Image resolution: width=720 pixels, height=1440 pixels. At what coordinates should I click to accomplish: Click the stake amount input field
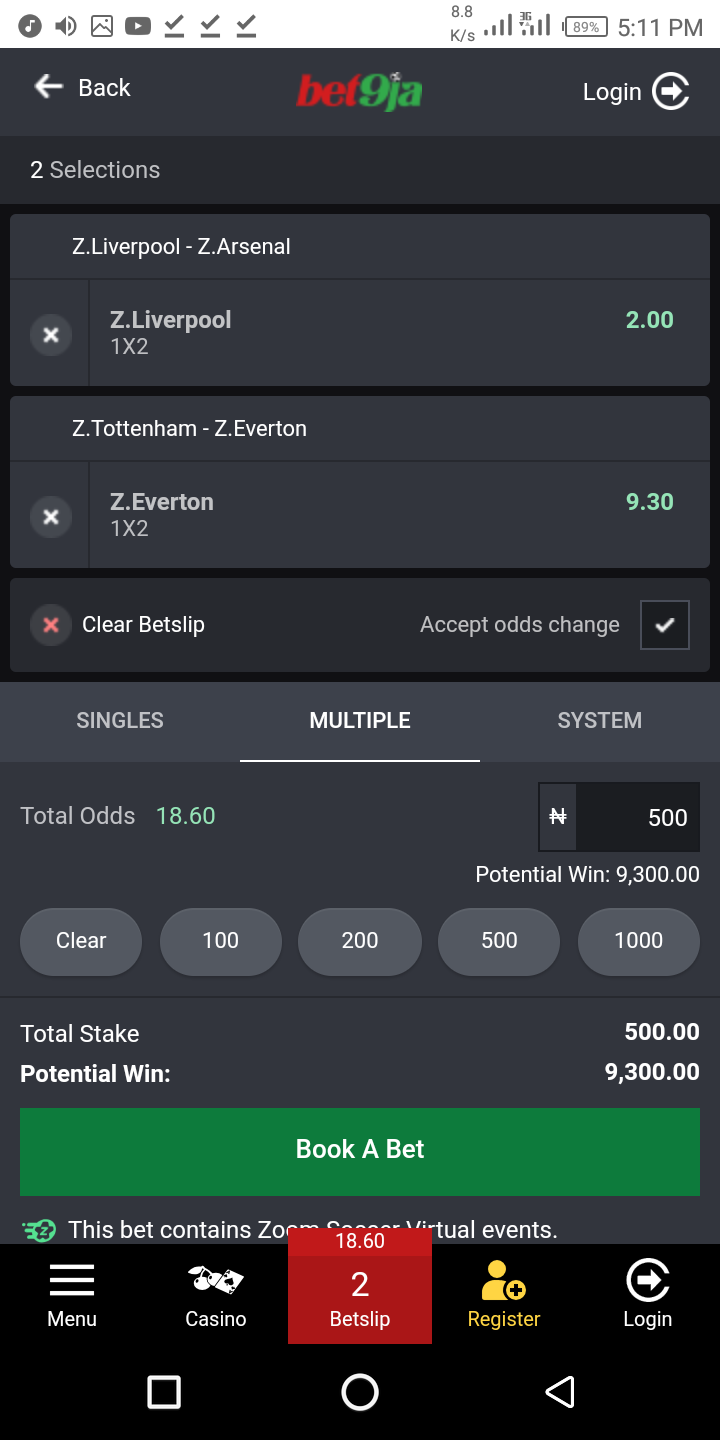(619, 817)
